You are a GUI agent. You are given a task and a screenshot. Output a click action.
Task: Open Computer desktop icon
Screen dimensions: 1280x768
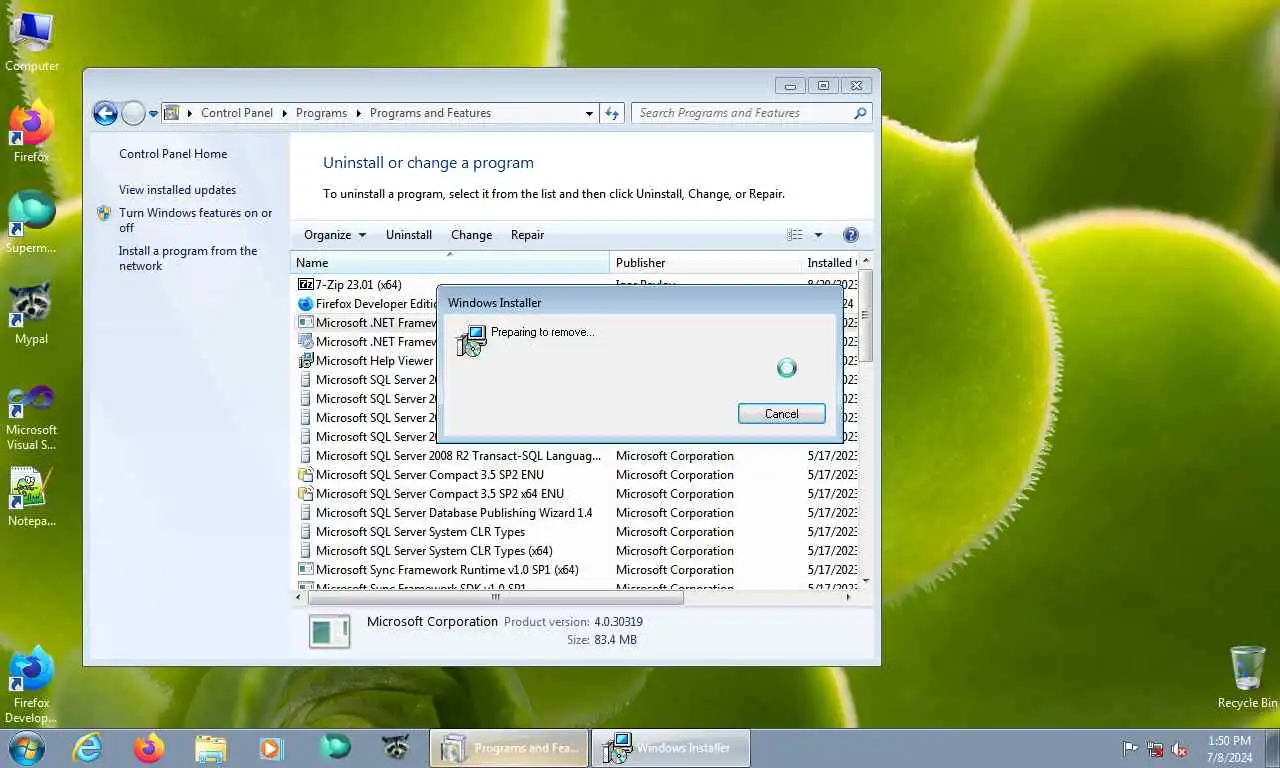coord(32,42)
